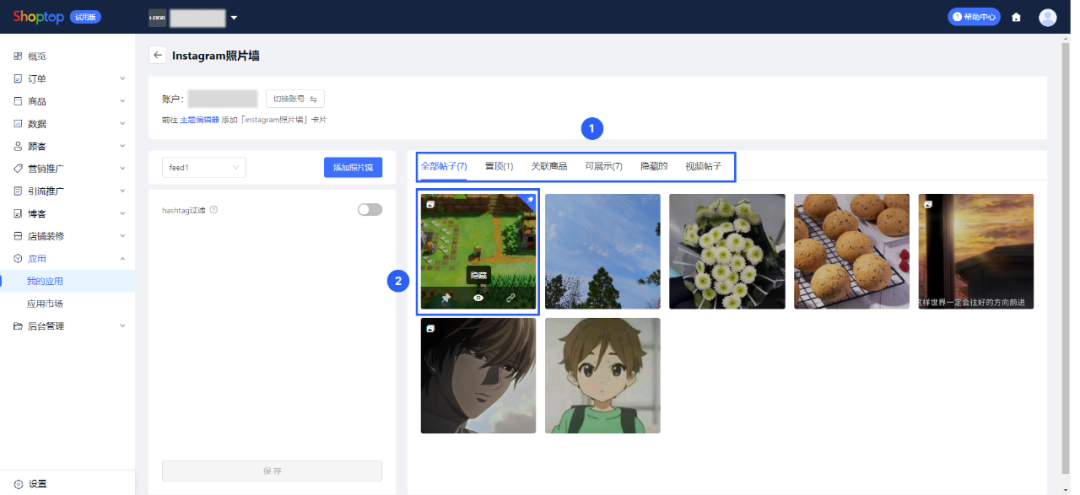1080x495 pixels.
Task: Click the 保存 button
Action: [272, 471]
